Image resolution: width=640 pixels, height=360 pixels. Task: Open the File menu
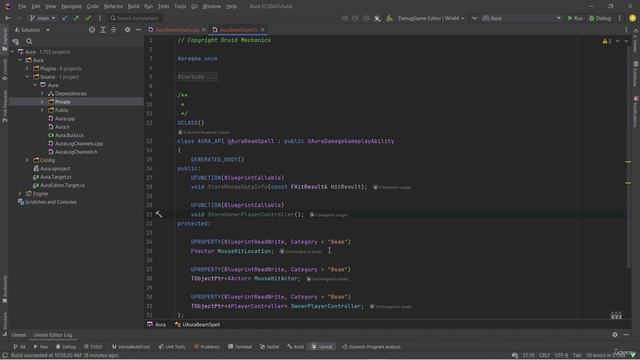coord(22,7)
